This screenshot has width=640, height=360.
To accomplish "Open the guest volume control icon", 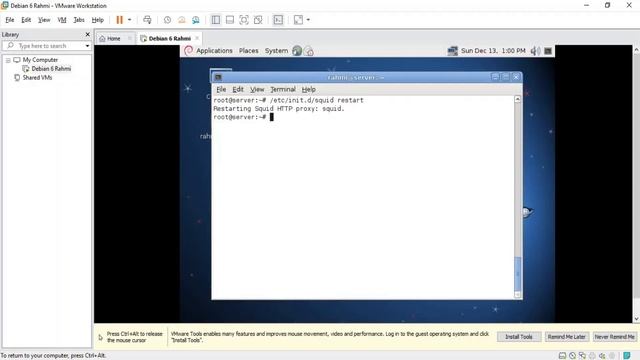I will (x=535, y=51).
